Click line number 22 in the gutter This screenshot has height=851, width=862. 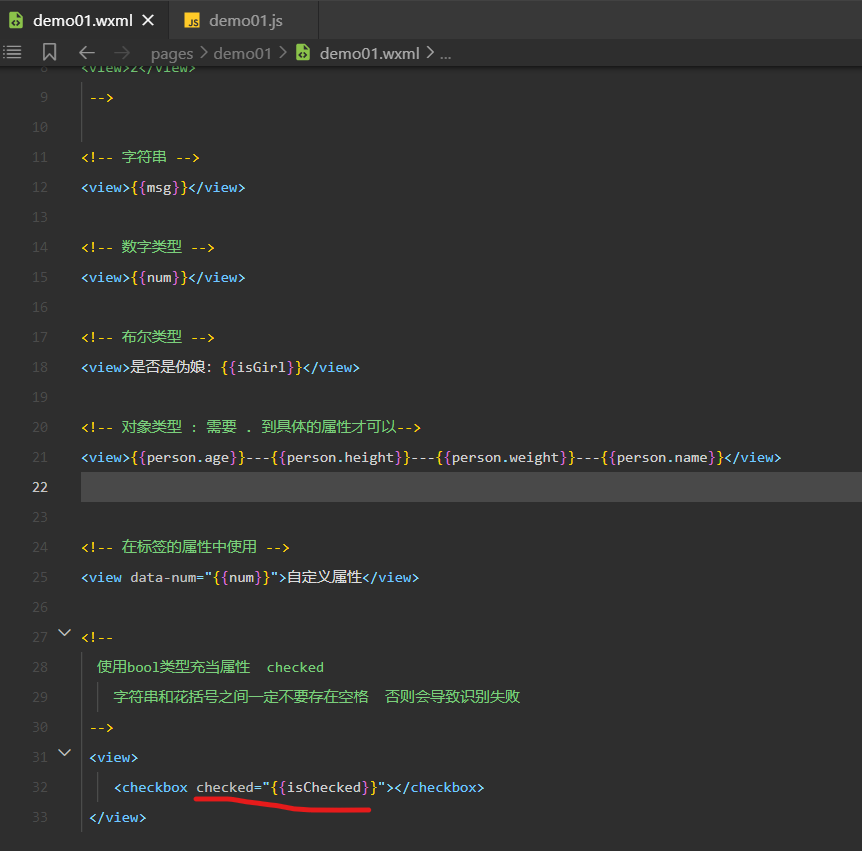click(40, 487)
